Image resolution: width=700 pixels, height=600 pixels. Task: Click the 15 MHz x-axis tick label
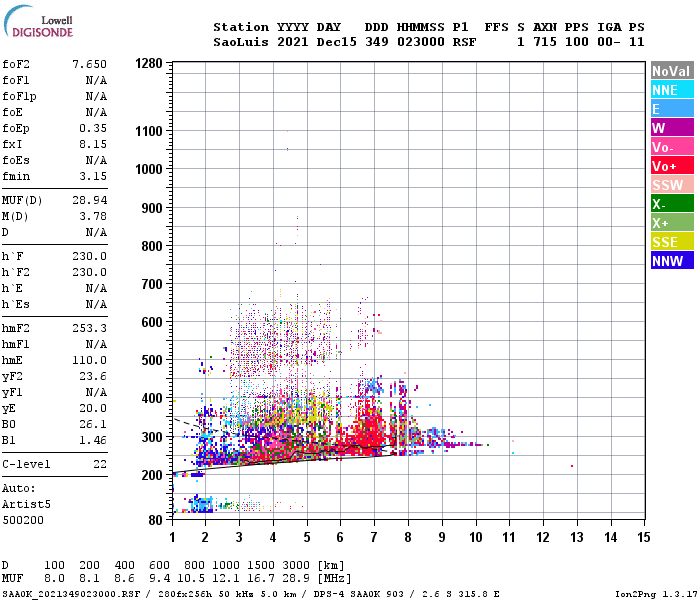click(644, 537)
